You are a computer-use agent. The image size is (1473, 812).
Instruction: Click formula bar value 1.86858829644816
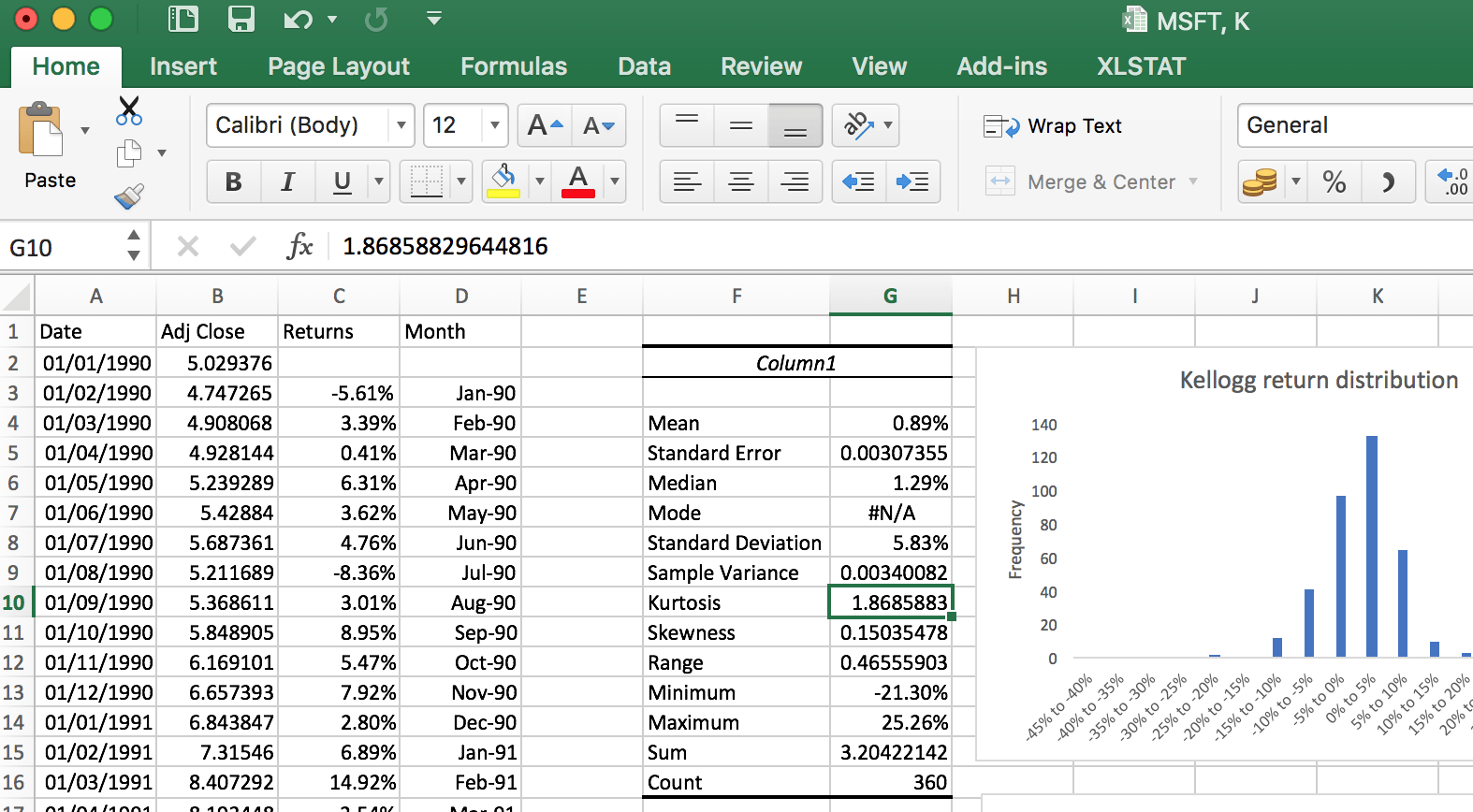click(x=445, y=246)
